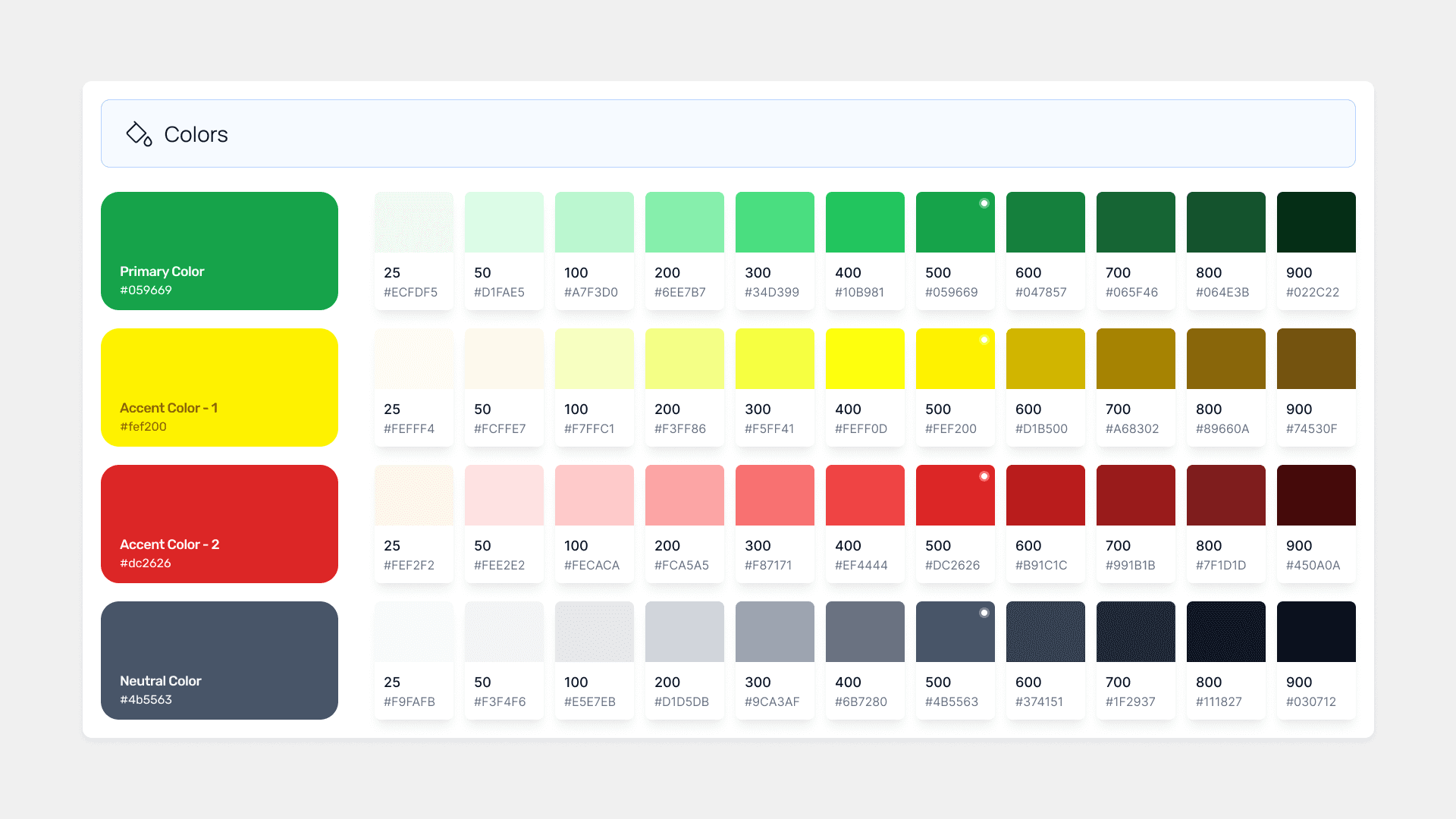Select the dot on red 500 swatch
This screenshot has width=1456, height=819.
pyautogui.click(x=984, y=476)
